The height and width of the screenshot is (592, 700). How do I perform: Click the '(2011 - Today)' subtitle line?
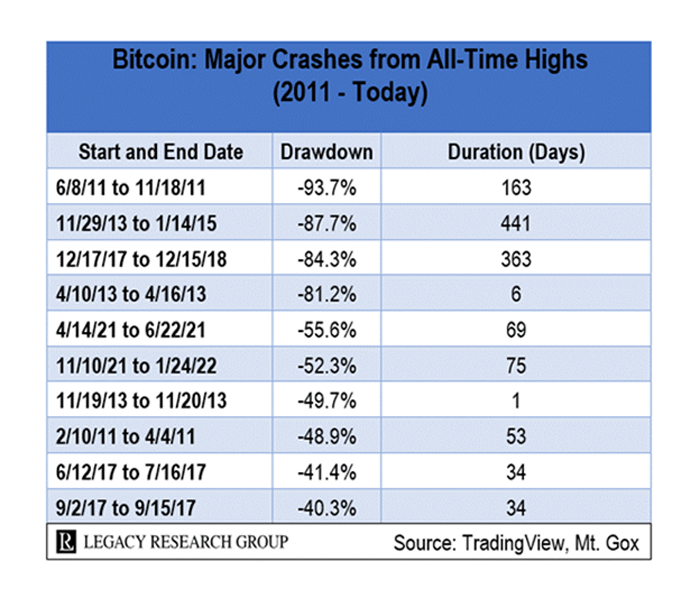349,95
